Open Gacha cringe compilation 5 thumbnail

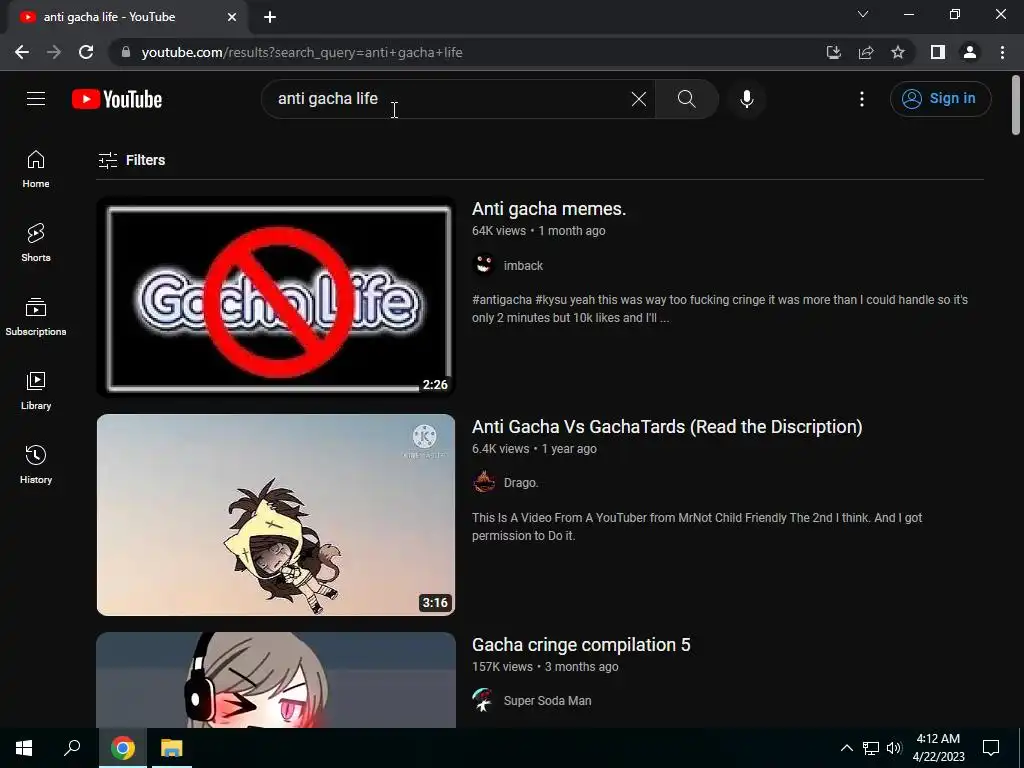coord(276,680)
